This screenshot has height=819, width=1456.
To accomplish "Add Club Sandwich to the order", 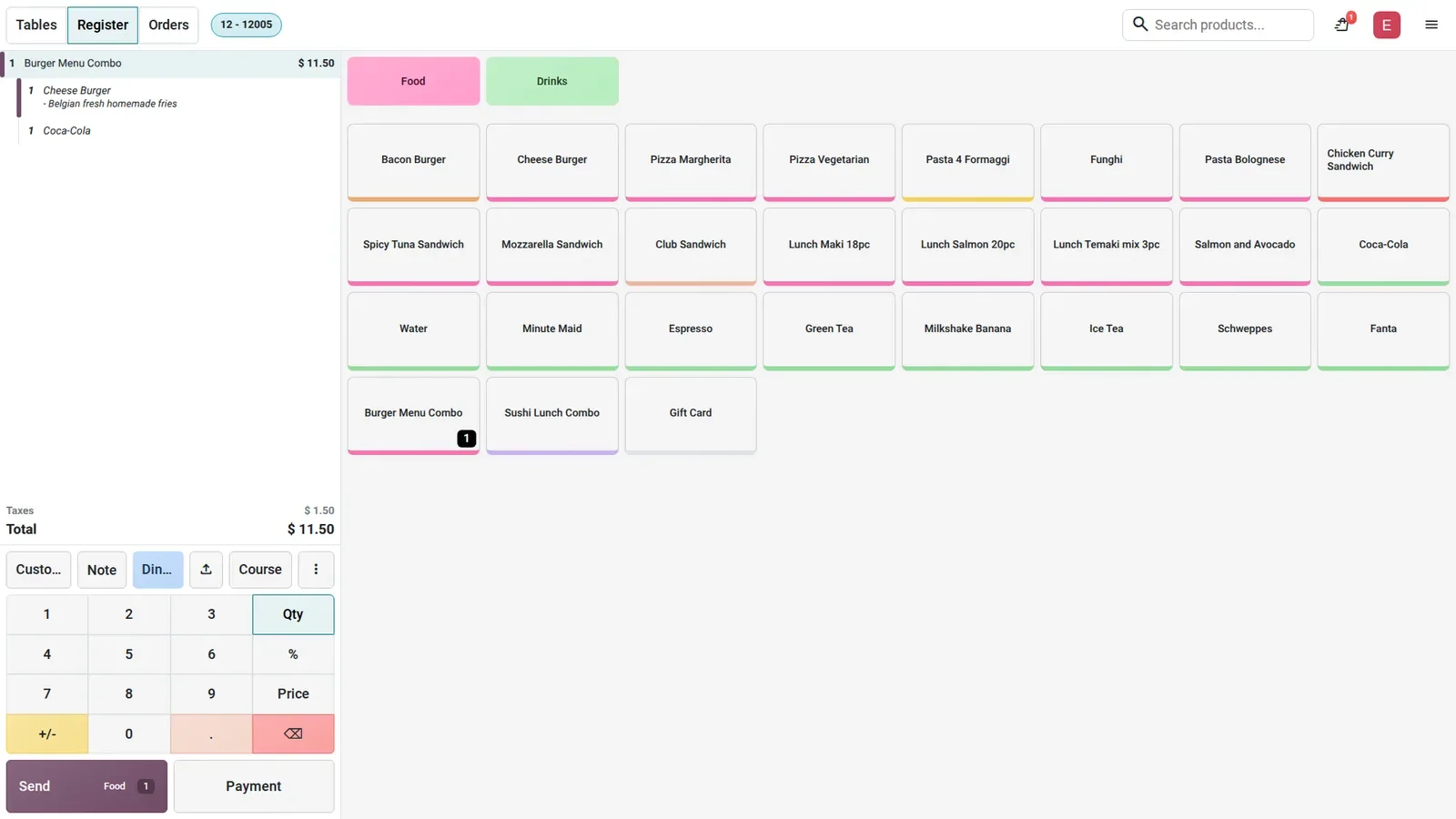I will [x=691, y=247].
